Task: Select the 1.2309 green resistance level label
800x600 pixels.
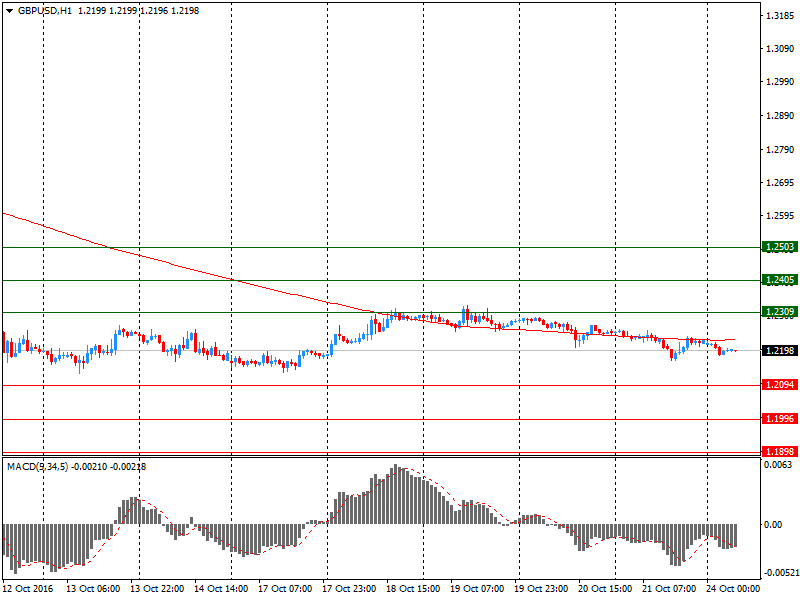Action: tap(780, 312)
